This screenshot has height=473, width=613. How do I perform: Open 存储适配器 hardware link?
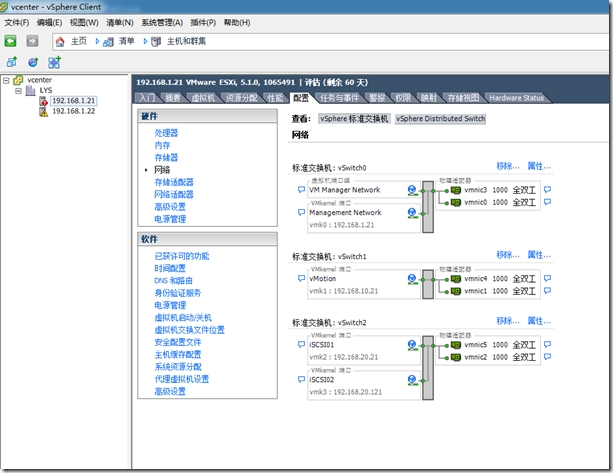click(174, 182)
